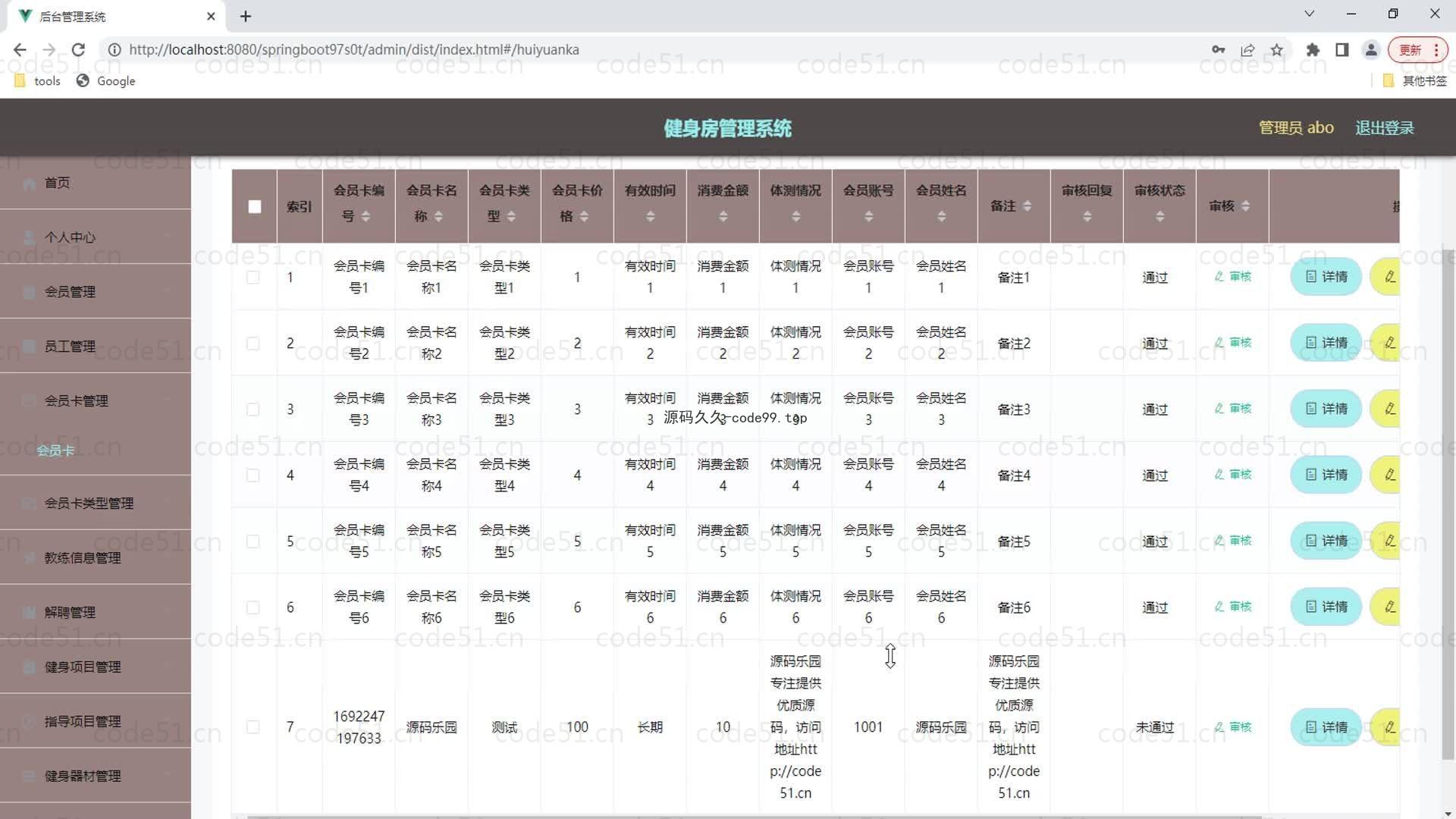Sort by 会员卡类型 column
The image size is (1456, 819).
coord(511,217)
